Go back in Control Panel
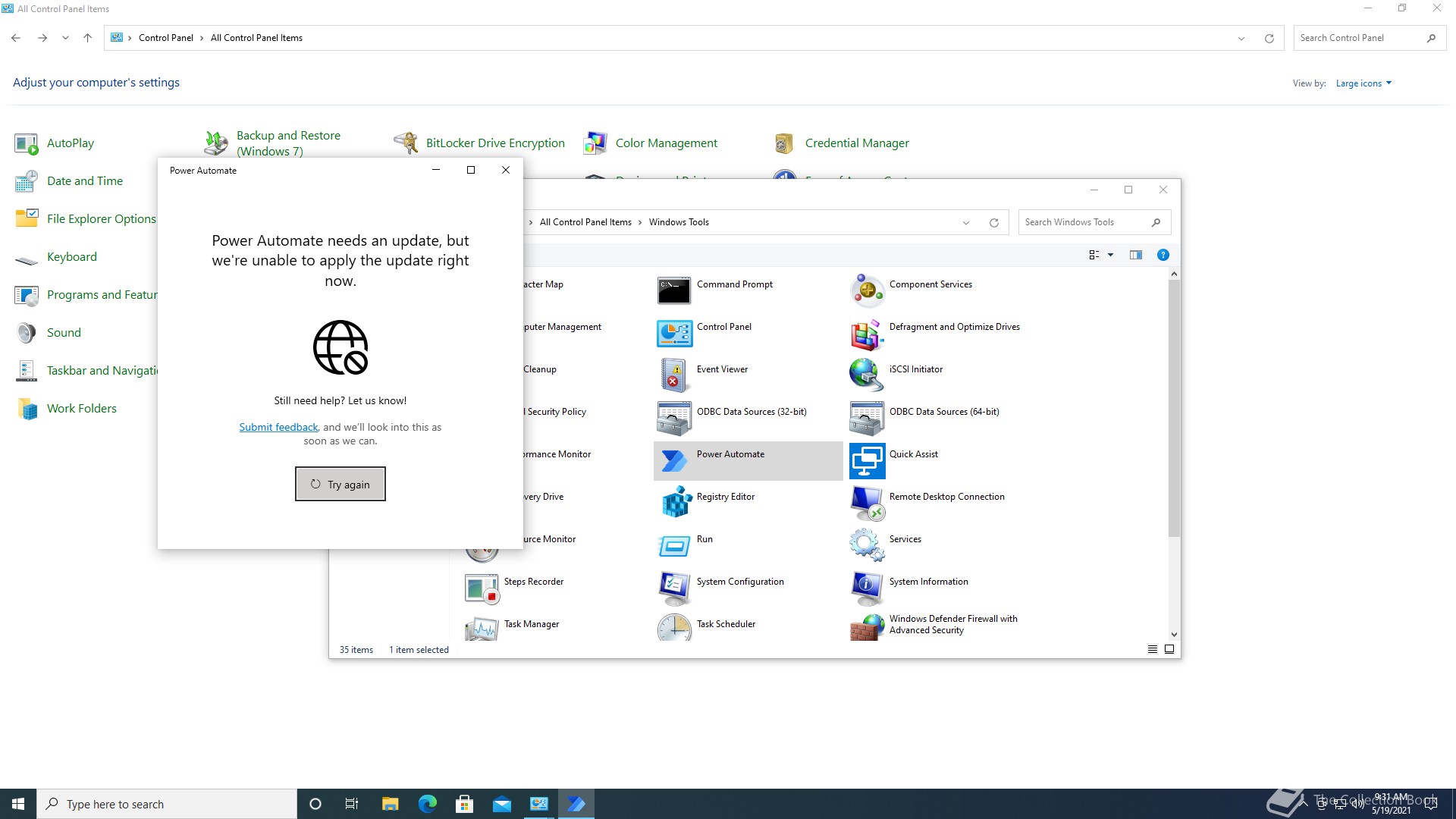Viewport: 1456px width, 819px height. tap(16, 38)
